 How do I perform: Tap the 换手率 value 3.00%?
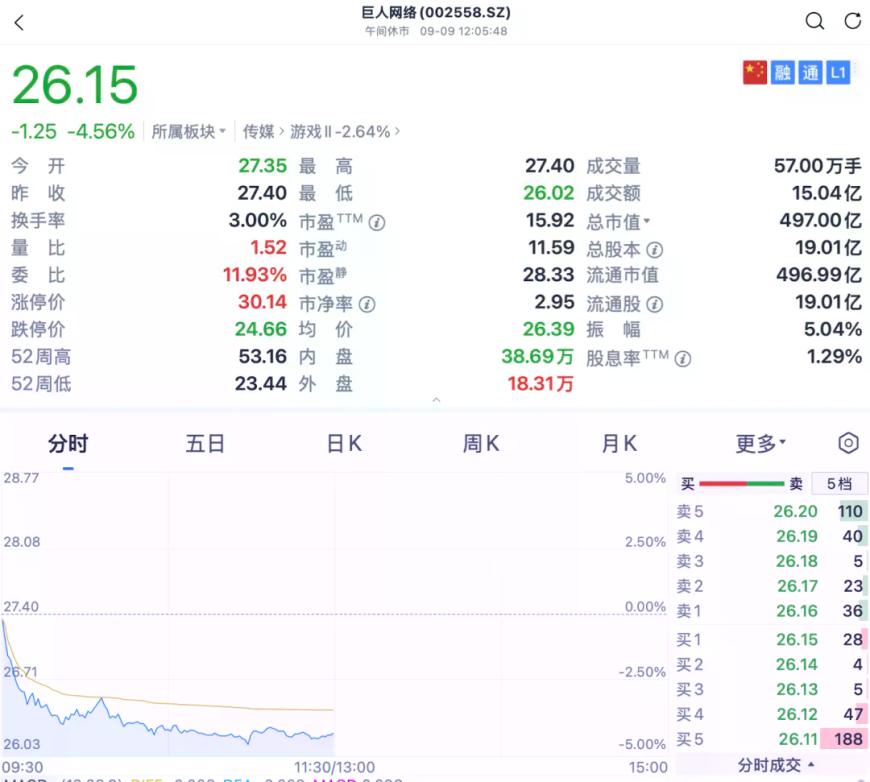point(258,220)
